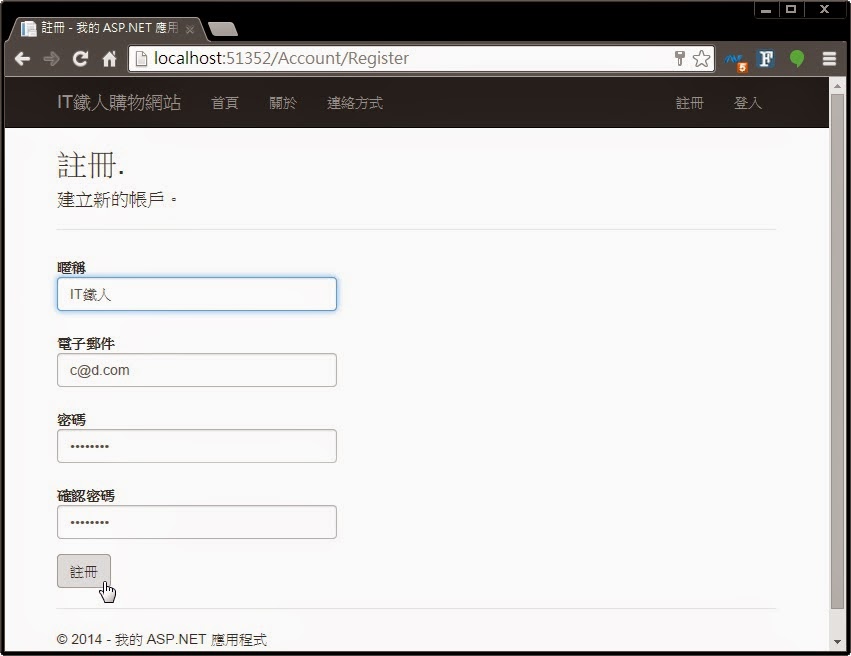Screen dimensions: 851x656
Task: Open the browser home page icon
Action: pos(110,59)
